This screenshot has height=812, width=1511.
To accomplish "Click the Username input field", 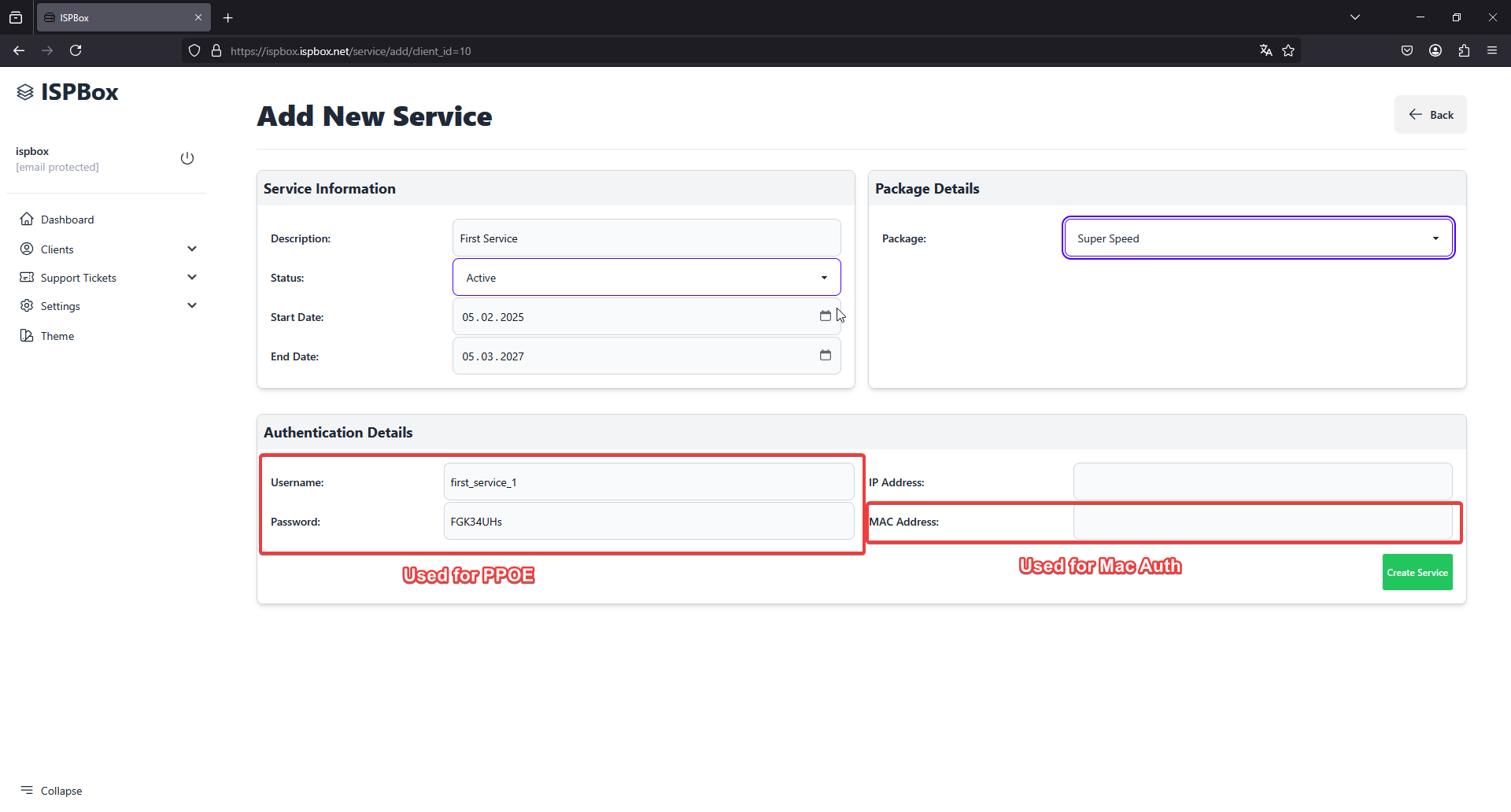I will click(648, 482).
